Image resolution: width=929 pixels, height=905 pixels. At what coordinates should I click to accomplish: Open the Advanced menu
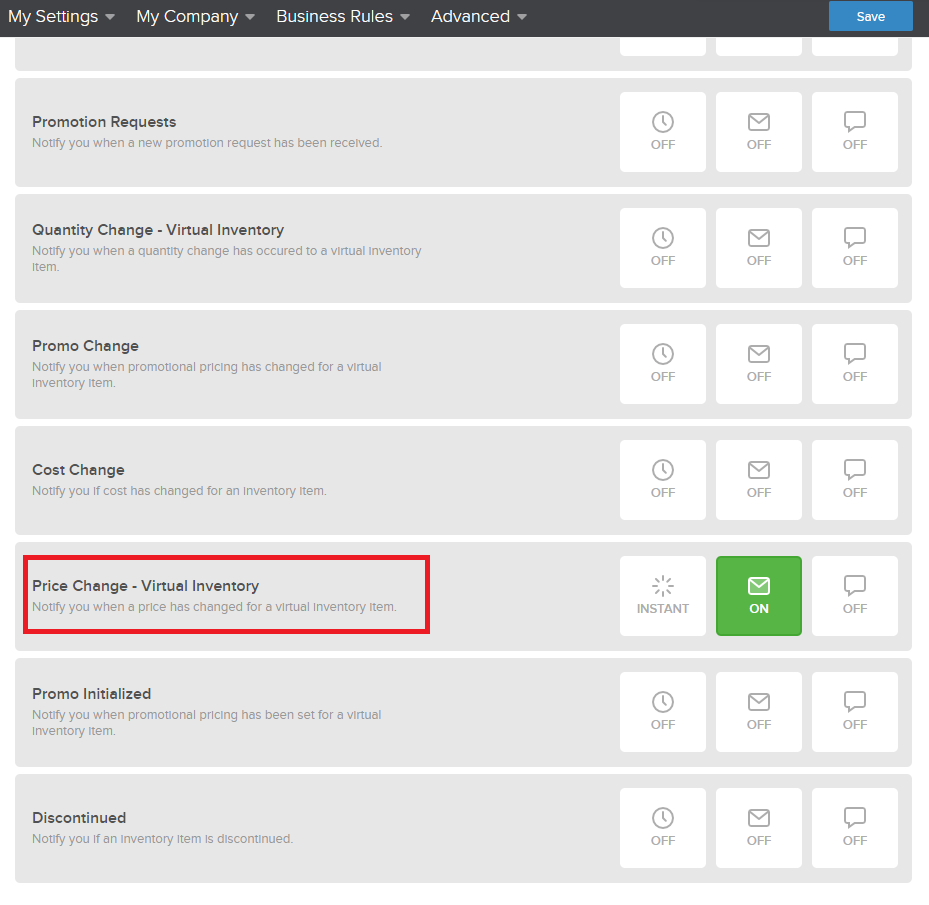tap(478, 17)
